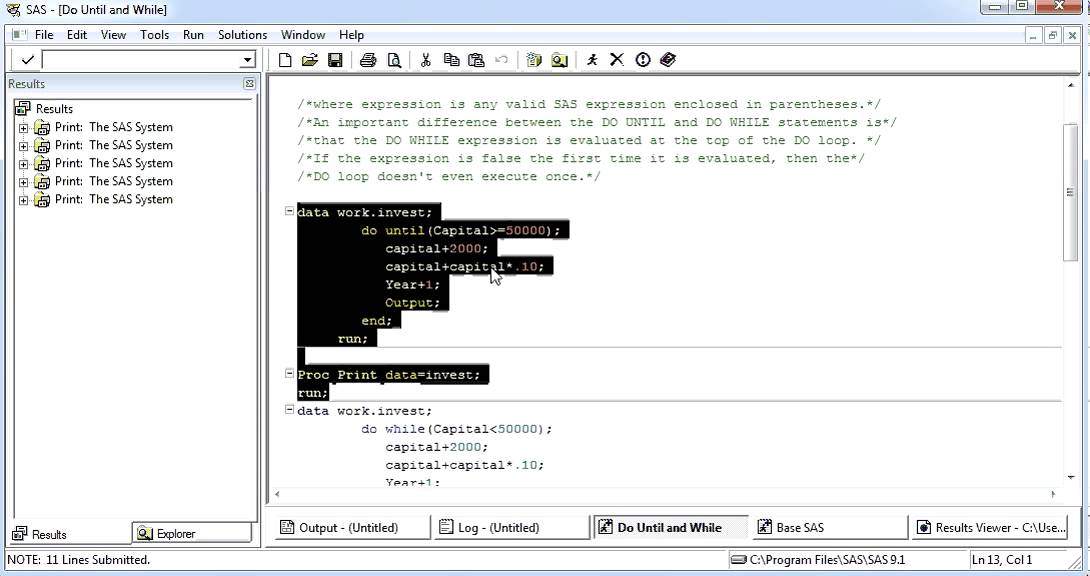Collapse the do until data step block
The width and height of the screenshot is (1090, 576).
pyautogui.click(x=289, y=211)
